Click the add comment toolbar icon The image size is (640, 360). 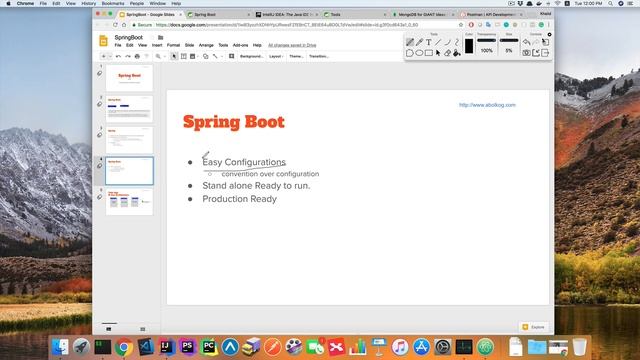(x=231, y=56)
